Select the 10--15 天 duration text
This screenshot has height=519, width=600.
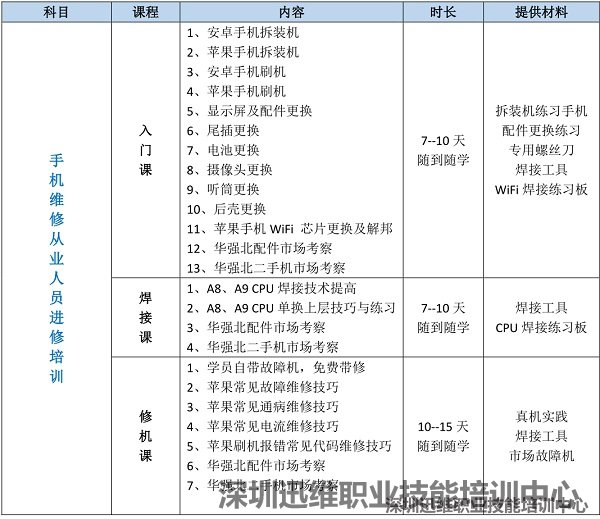pyautogui.click(x=443, y=426)
